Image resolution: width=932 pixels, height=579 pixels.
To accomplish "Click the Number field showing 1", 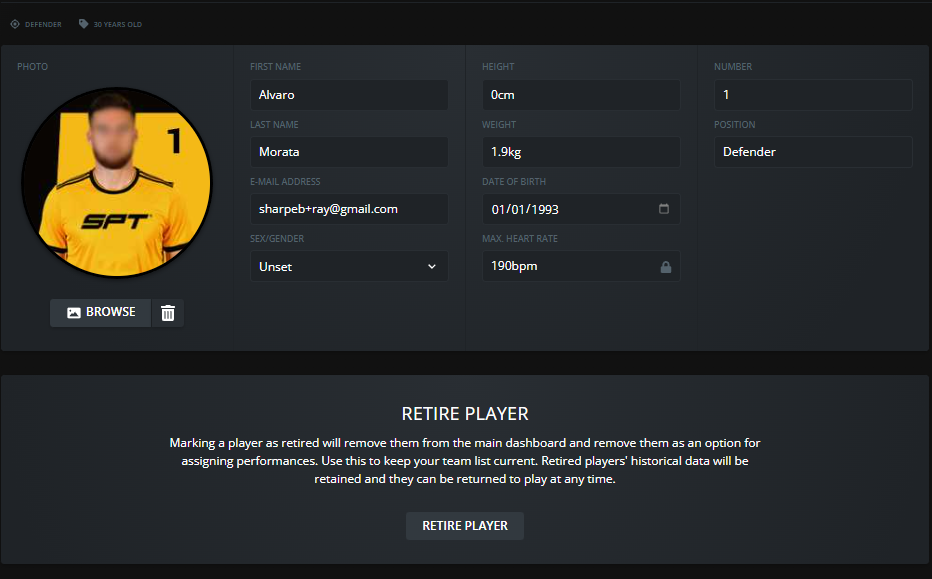I will (813, 95).
